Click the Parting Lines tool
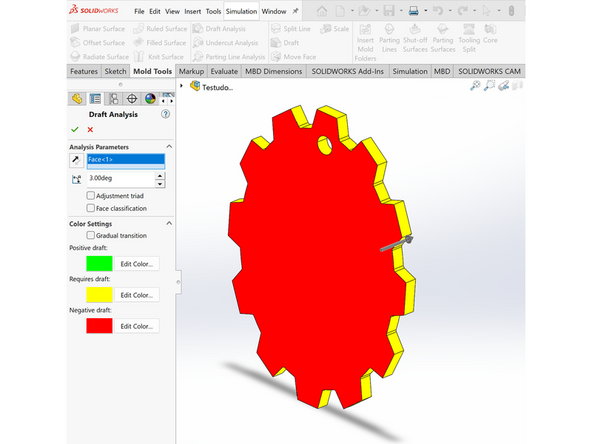 [389, 38]
